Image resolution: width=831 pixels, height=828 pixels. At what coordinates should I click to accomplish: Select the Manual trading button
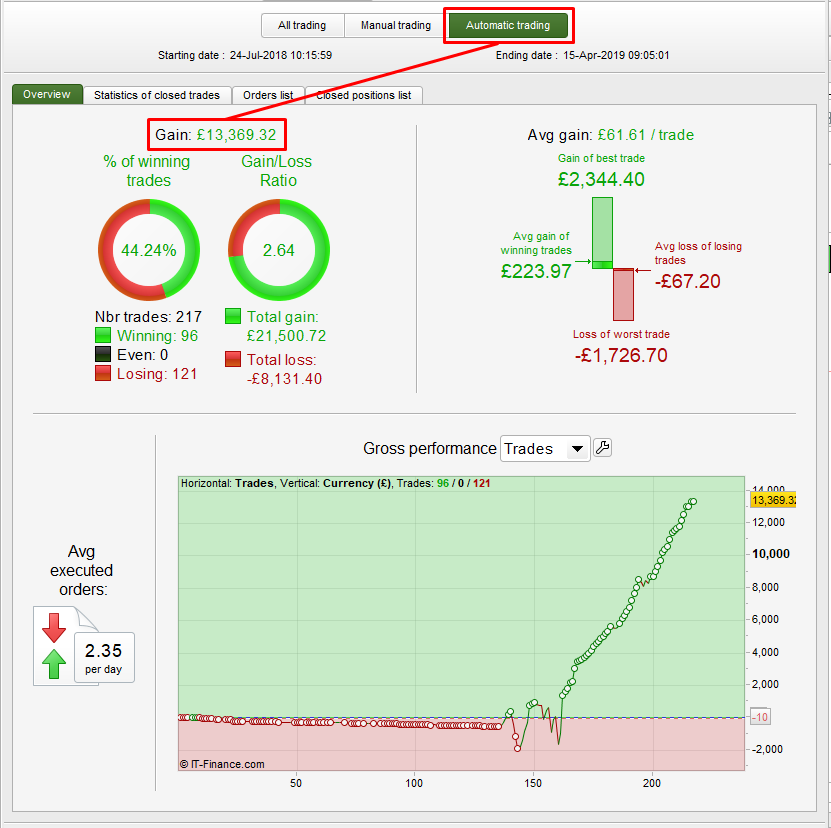click(x=395, y=25)
